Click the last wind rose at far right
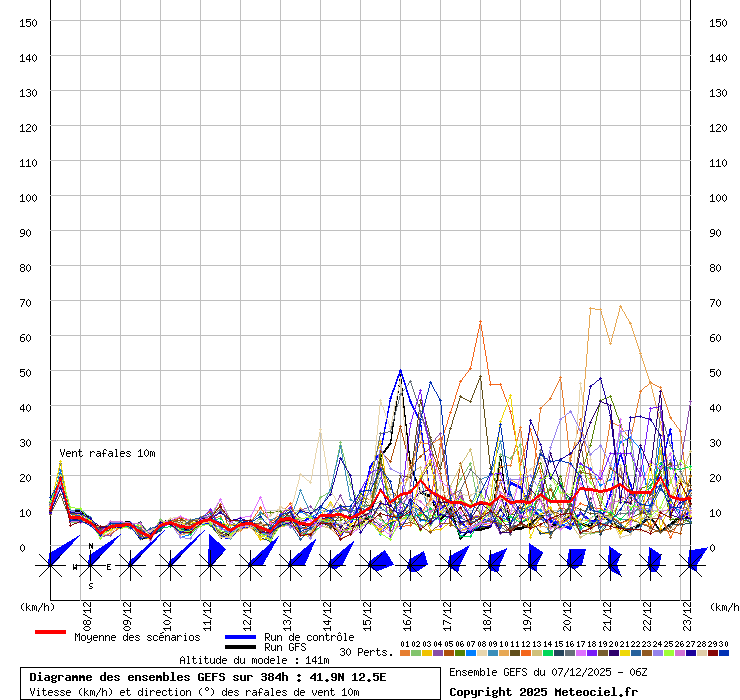This screenshot has height=700, width=740. [x=691, y=565]
